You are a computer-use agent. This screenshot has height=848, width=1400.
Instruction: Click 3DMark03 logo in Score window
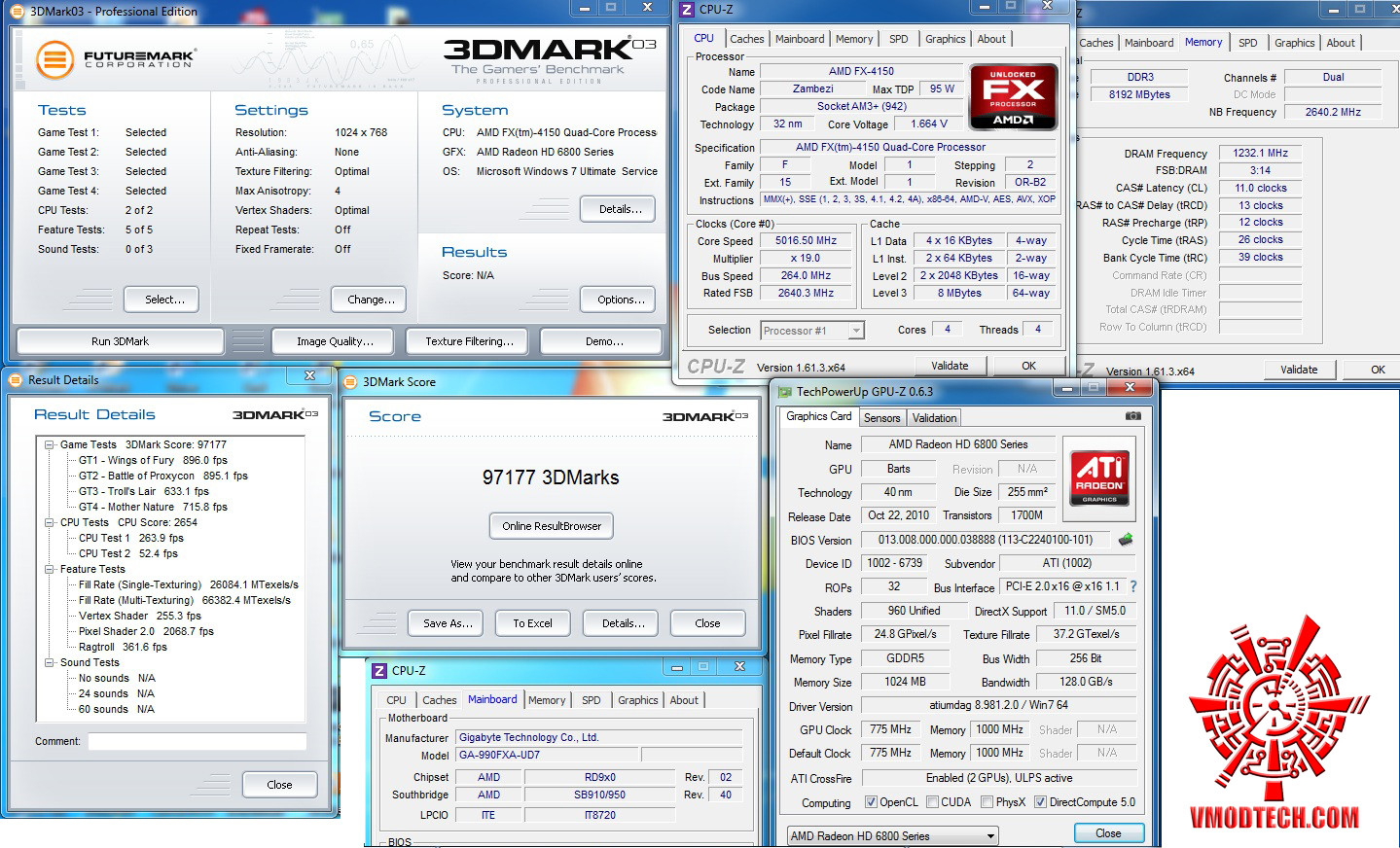pos(705,416)
